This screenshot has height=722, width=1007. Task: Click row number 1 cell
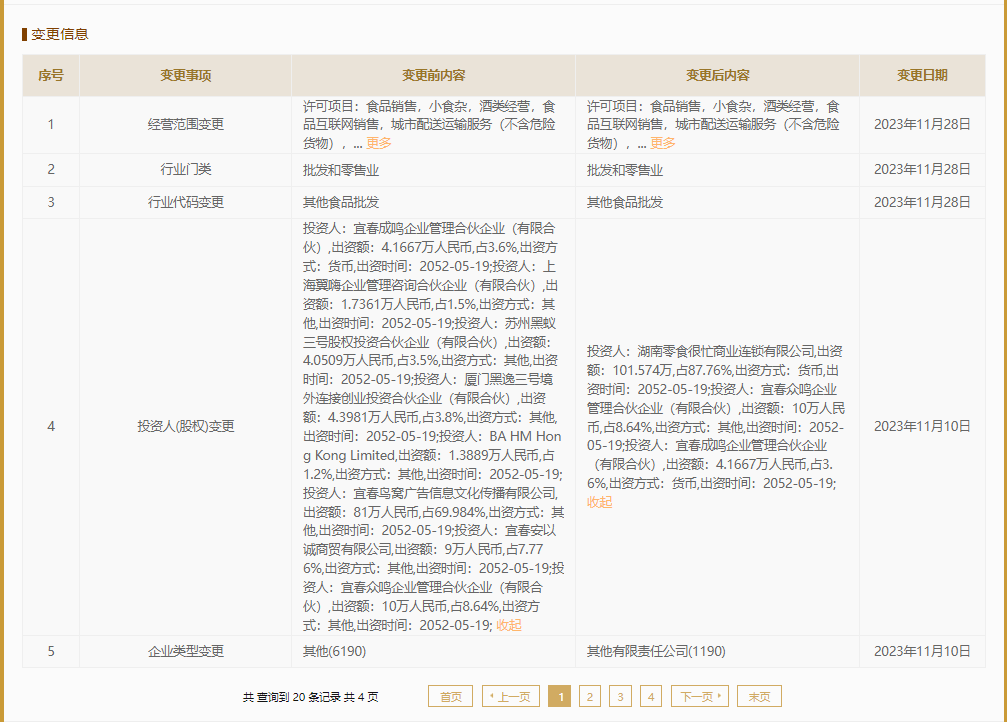[x=51, y=125]
